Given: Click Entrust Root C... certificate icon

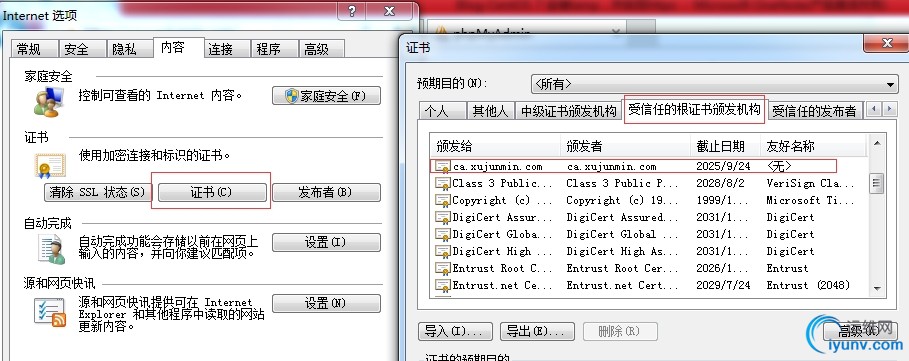Looking at the screenshot, I should point(443,268).
